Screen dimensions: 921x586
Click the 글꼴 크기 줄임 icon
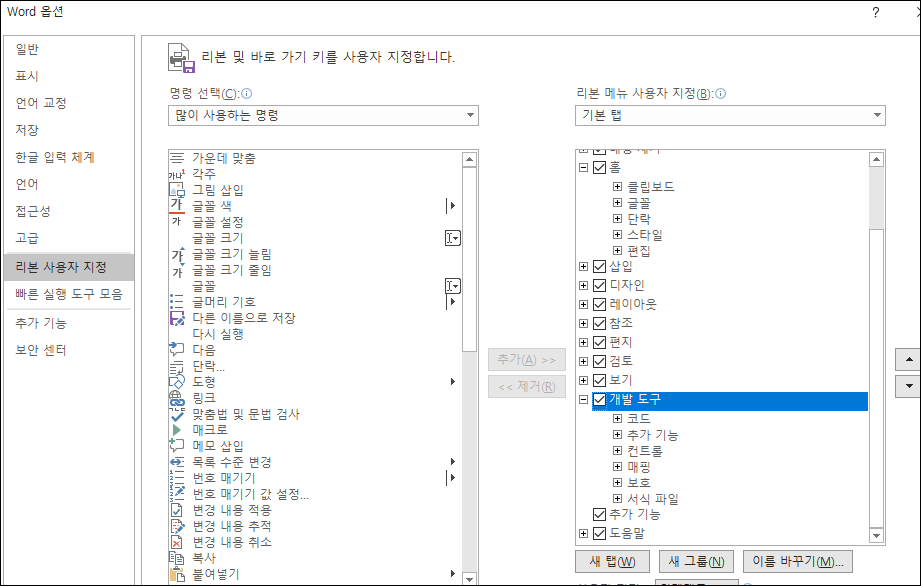point(177,270)
